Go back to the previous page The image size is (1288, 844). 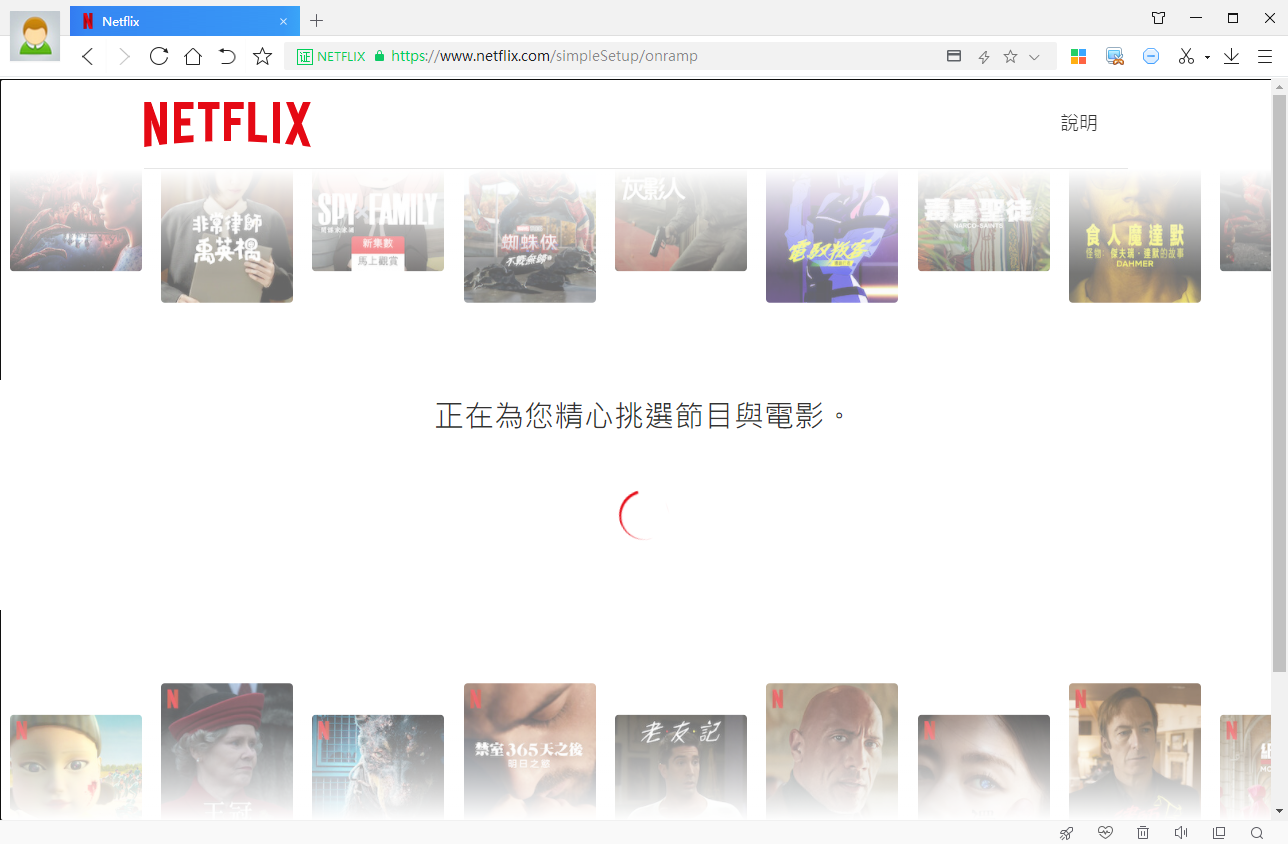pos(88,57)
